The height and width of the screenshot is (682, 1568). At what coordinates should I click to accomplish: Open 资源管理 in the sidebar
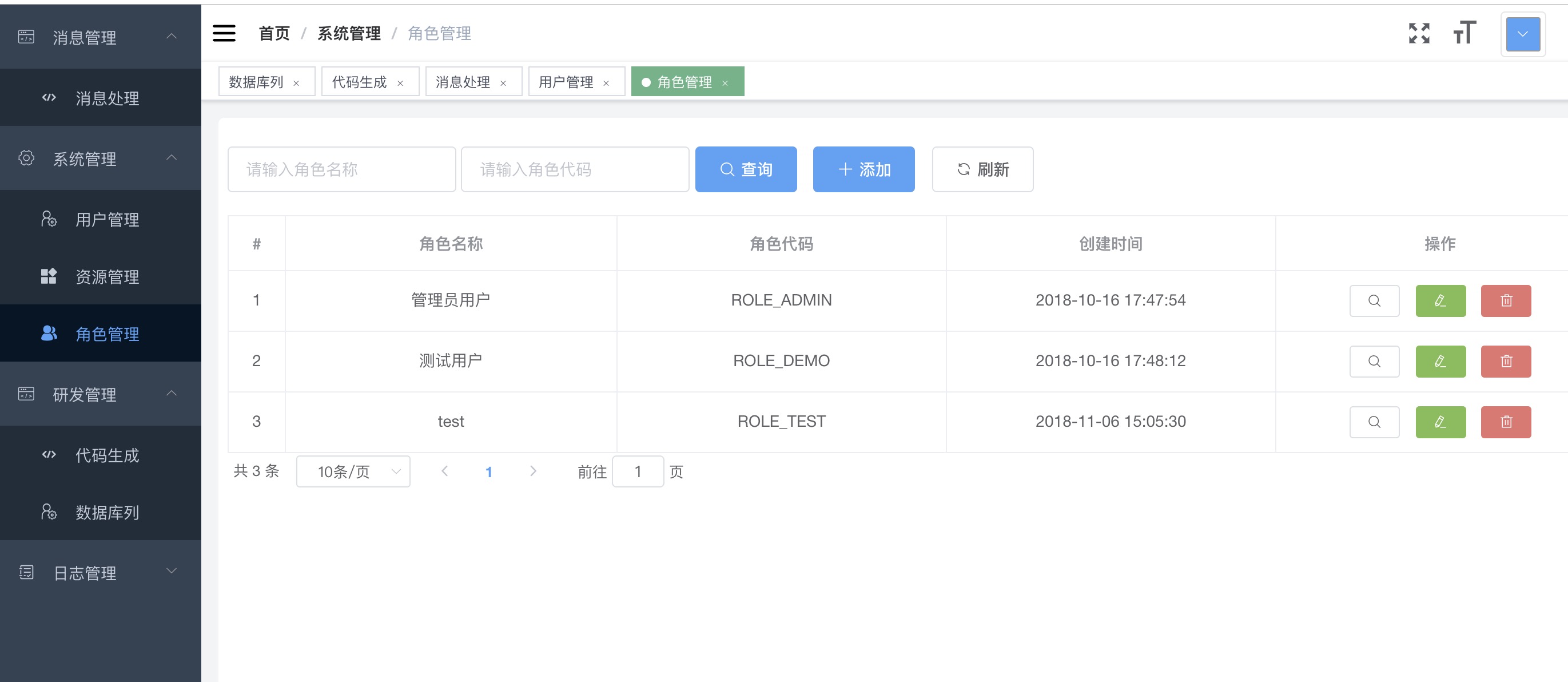[x=107, y=277]
